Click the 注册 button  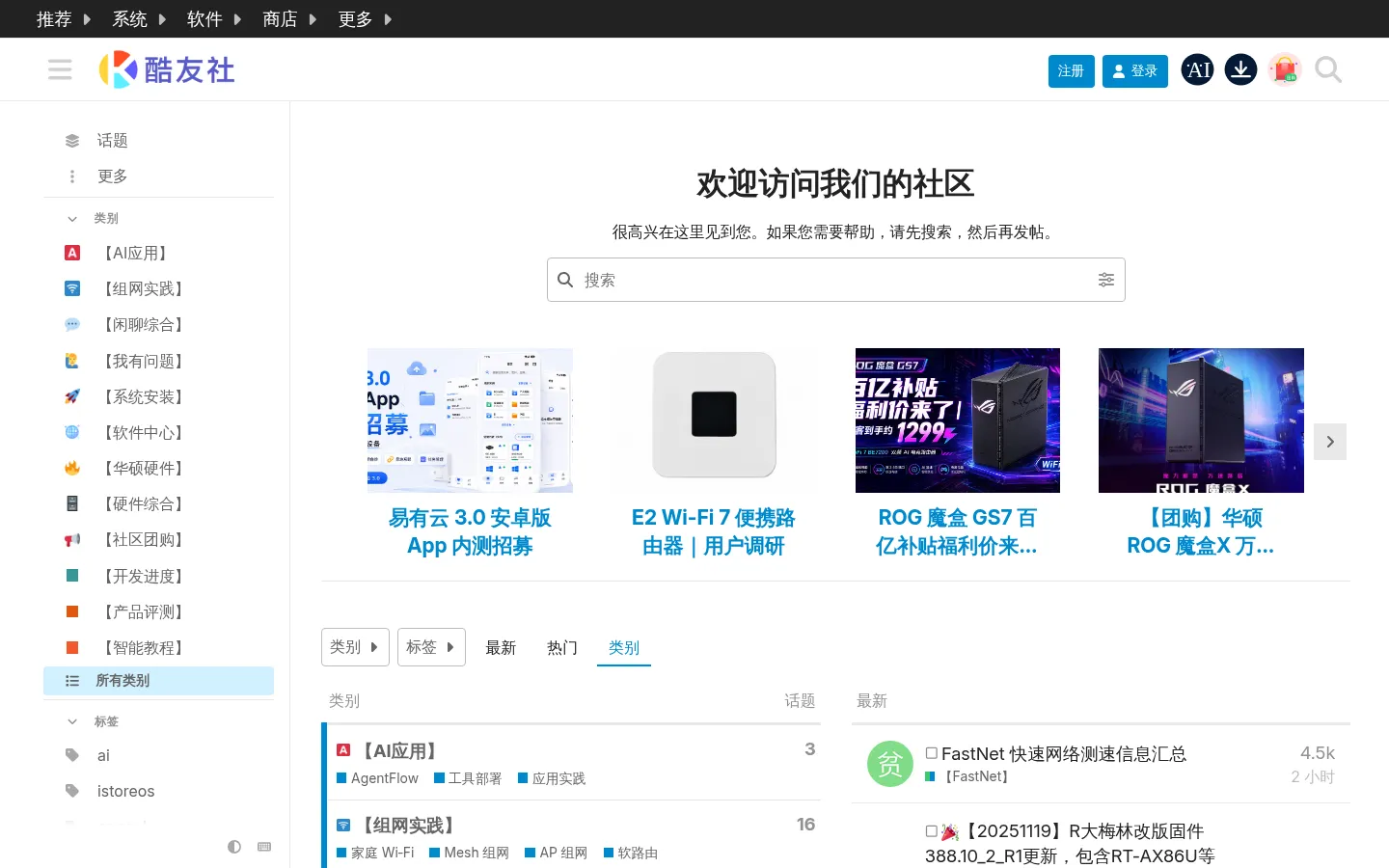click(1071, 71)
